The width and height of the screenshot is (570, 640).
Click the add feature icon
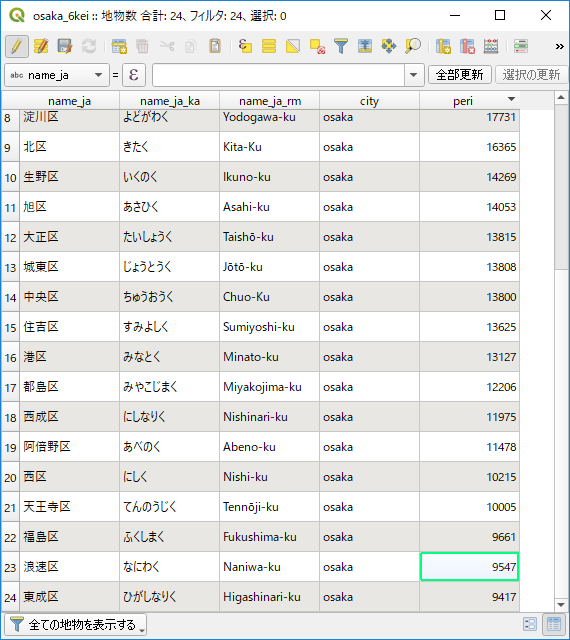[x=119, y=46]
